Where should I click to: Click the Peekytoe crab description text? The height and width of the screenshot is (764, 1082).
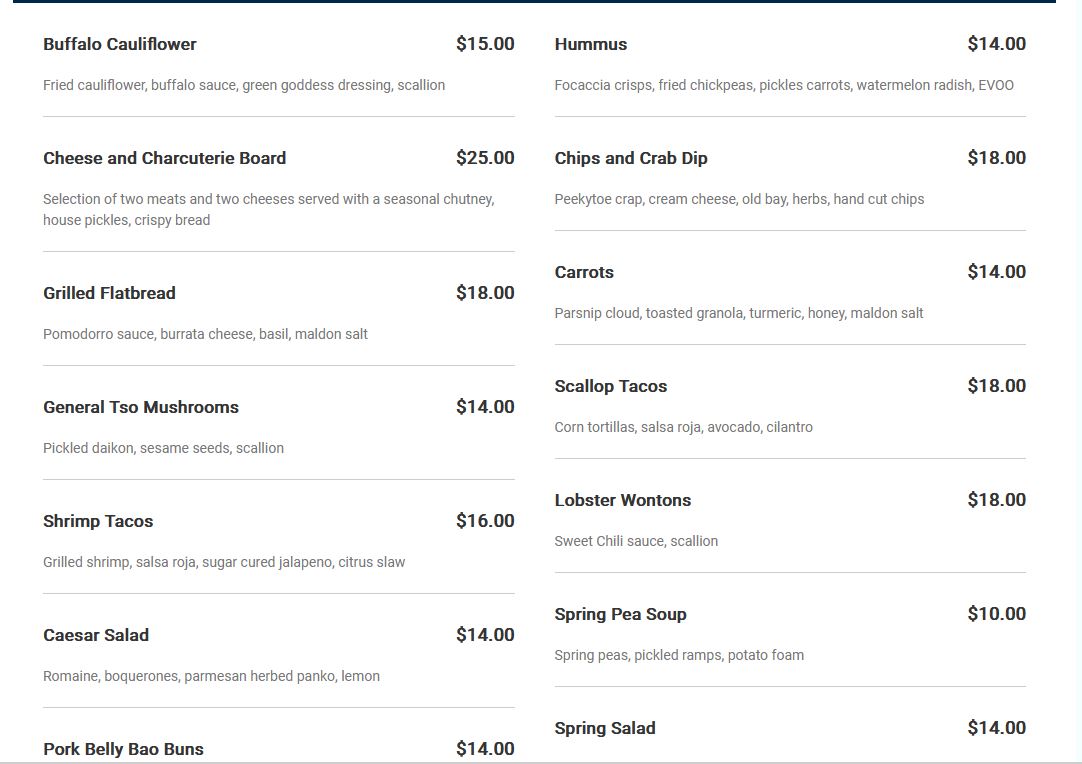coord(739,199)
